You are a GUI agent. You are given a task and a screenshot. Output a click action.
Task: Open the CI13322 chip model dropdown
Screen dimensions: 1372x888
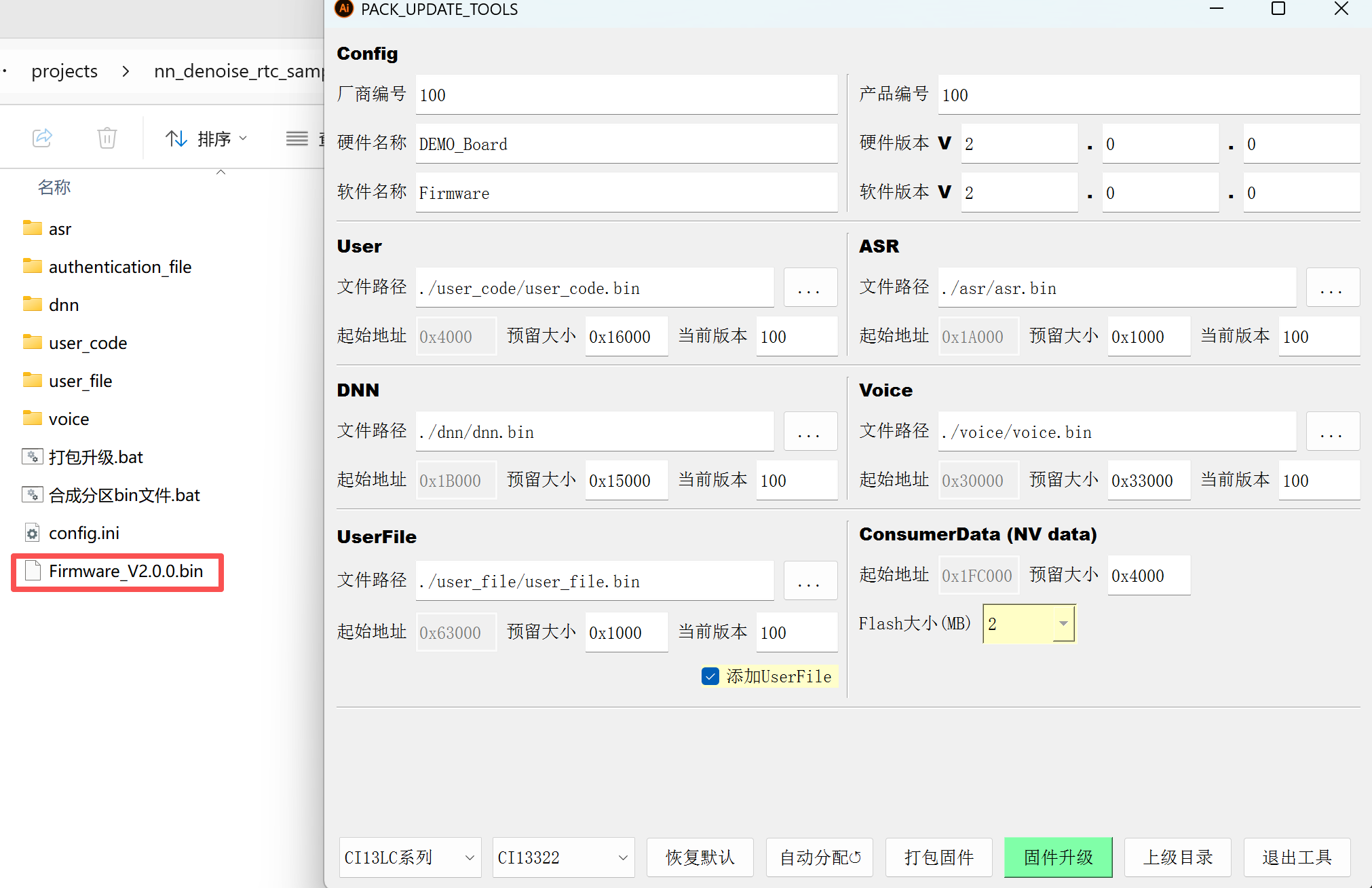coord(563,857)
